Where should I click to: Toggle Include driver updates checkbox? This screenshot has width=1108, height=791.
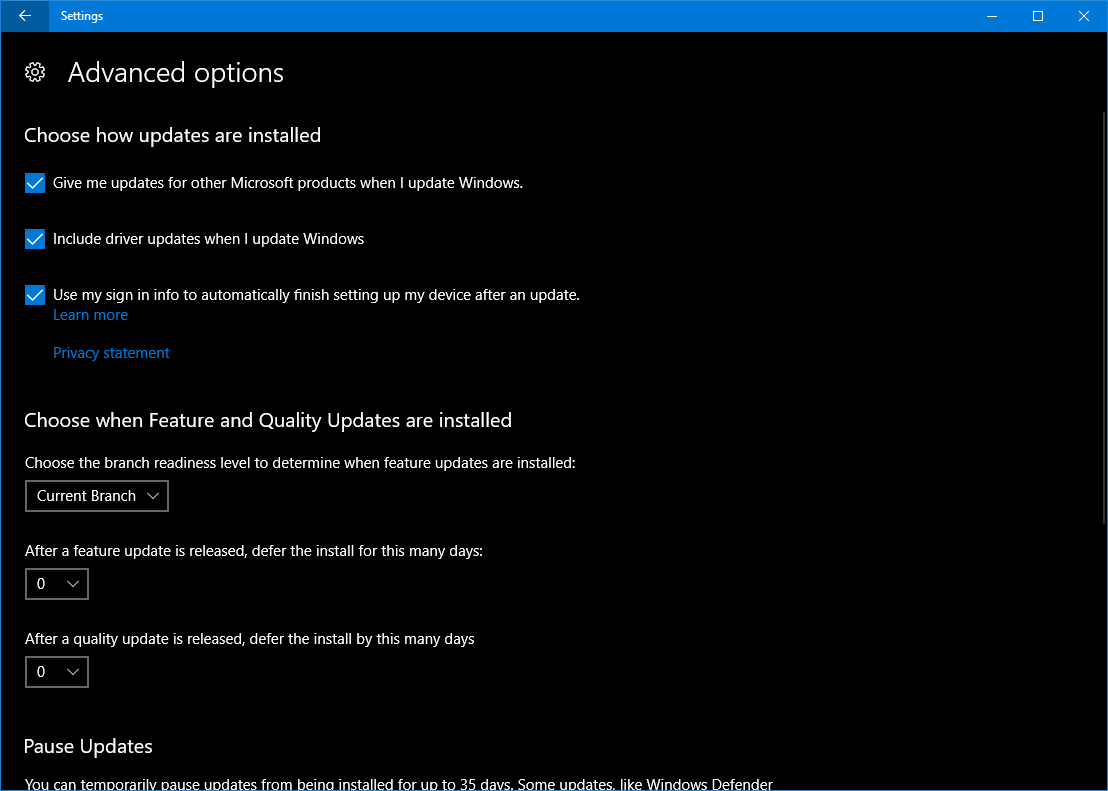tap(35, 239)
